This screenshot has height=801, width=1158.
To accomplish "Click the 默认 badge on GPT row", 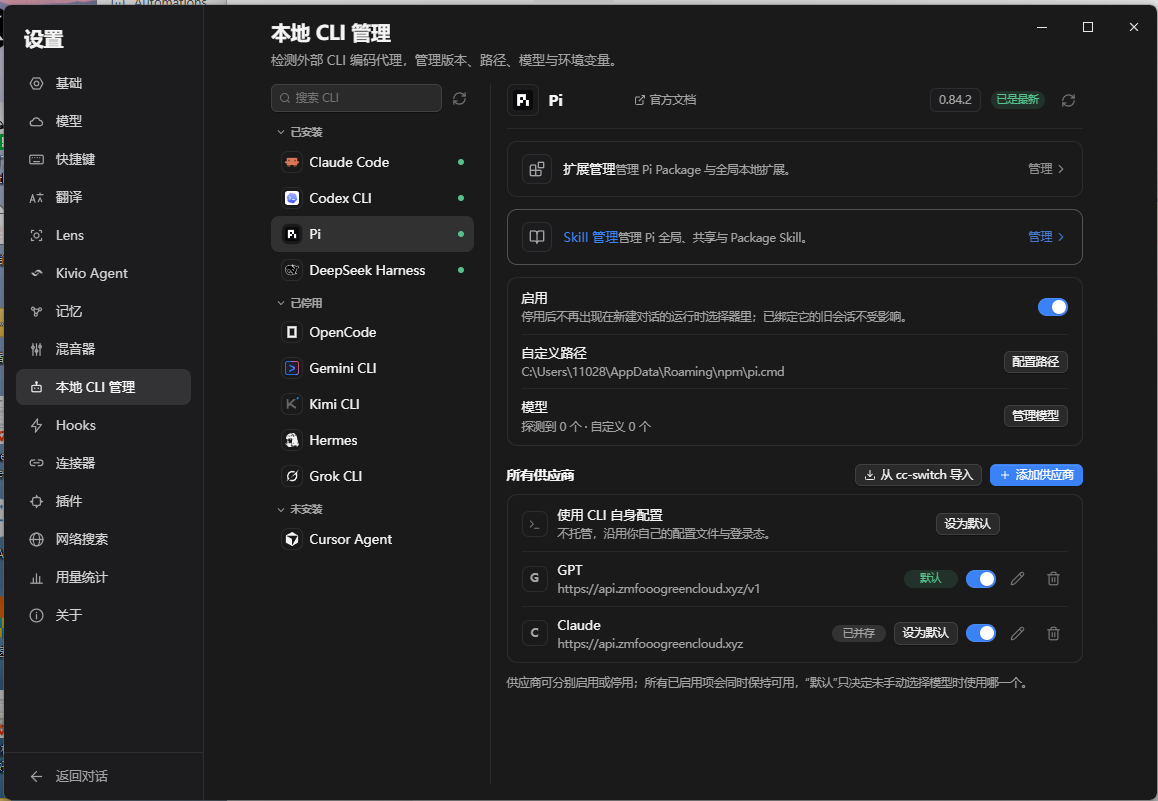I will point(931,579).
